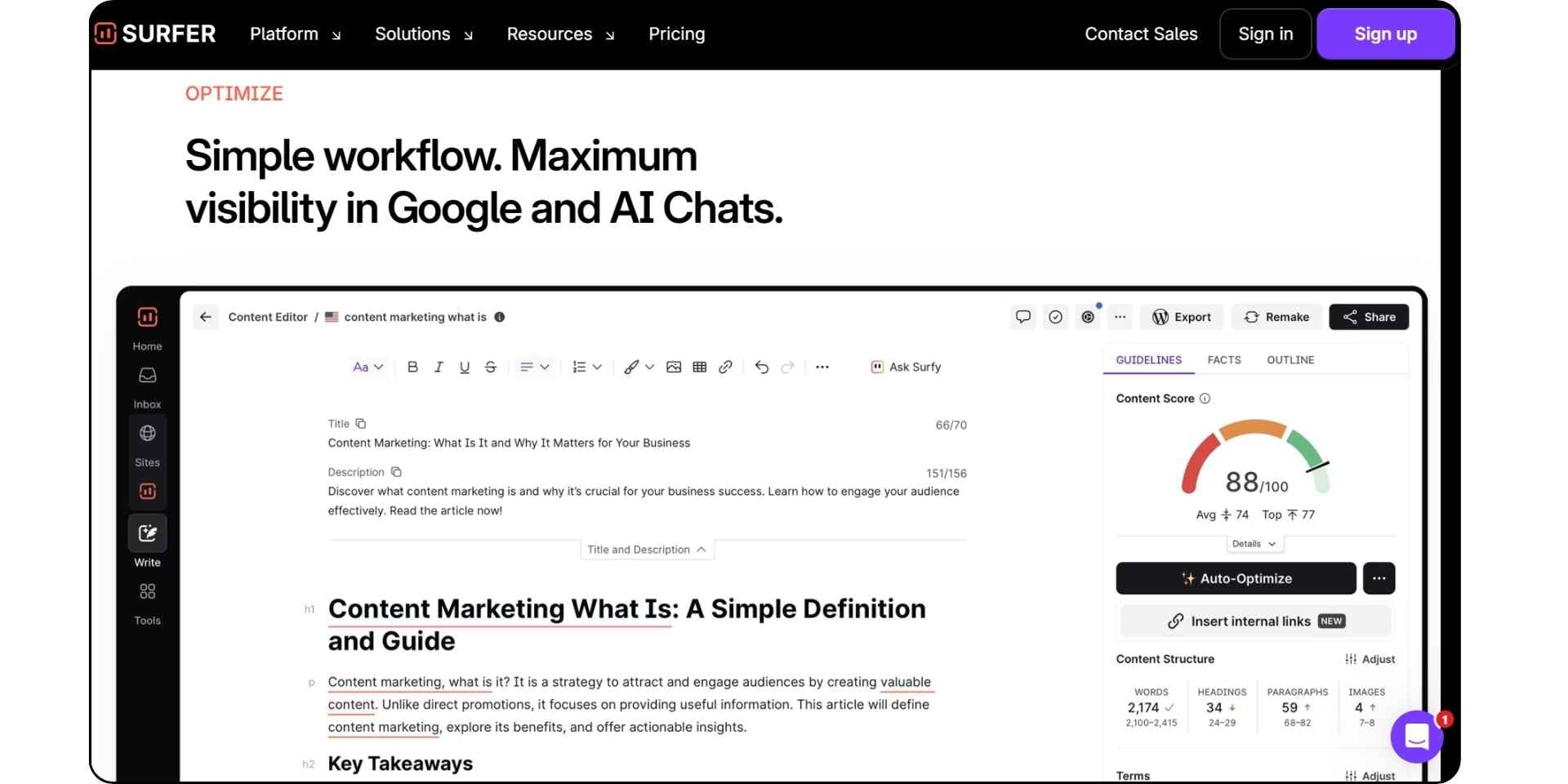Open the Aa text style dropdown
The height and width of the screenshot is (784, 1568).
coord(367,367)
